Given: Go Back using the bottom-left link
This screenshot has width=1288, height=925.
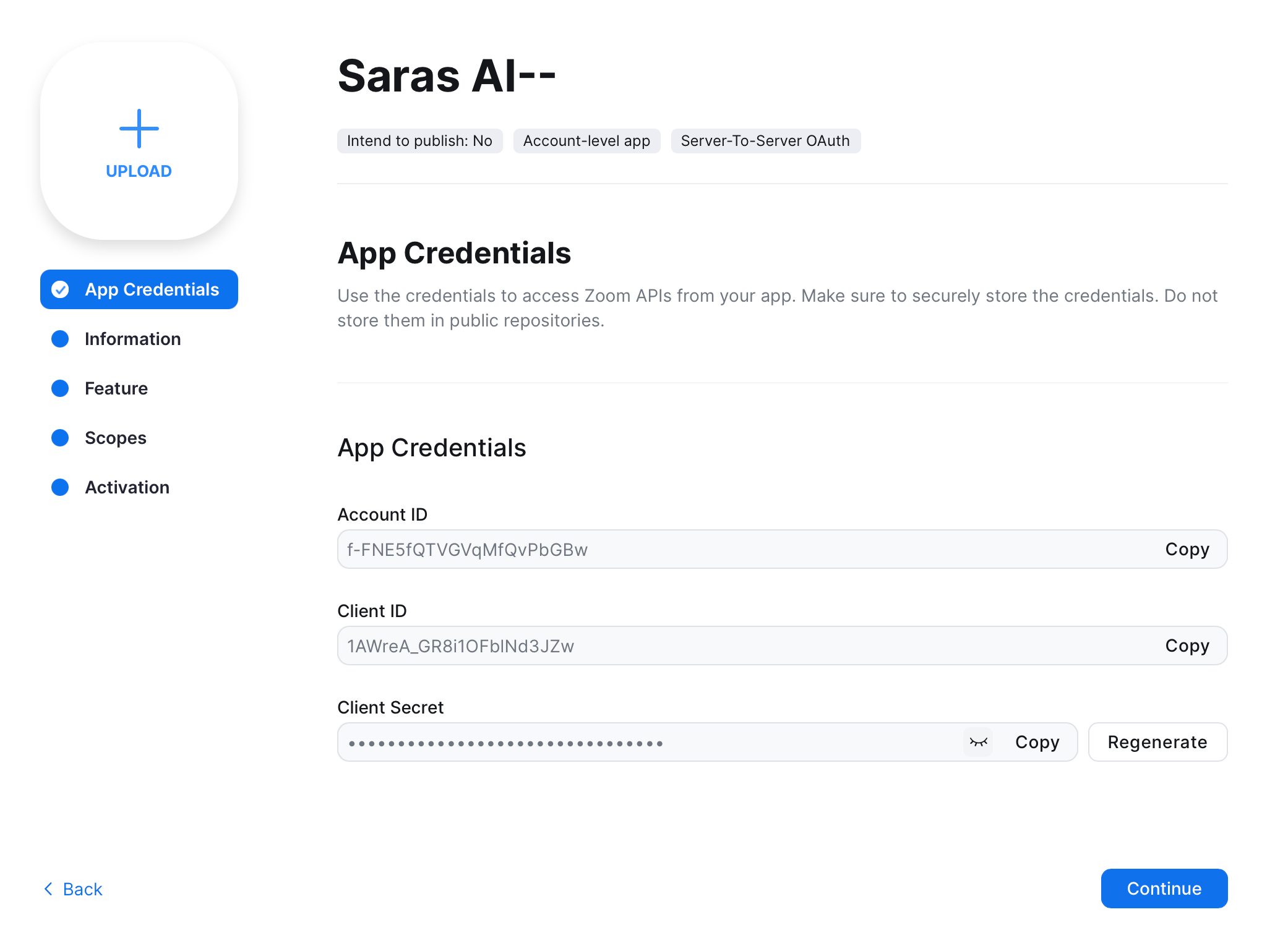Looking at the screenshot, I should (x=73, y=889).
